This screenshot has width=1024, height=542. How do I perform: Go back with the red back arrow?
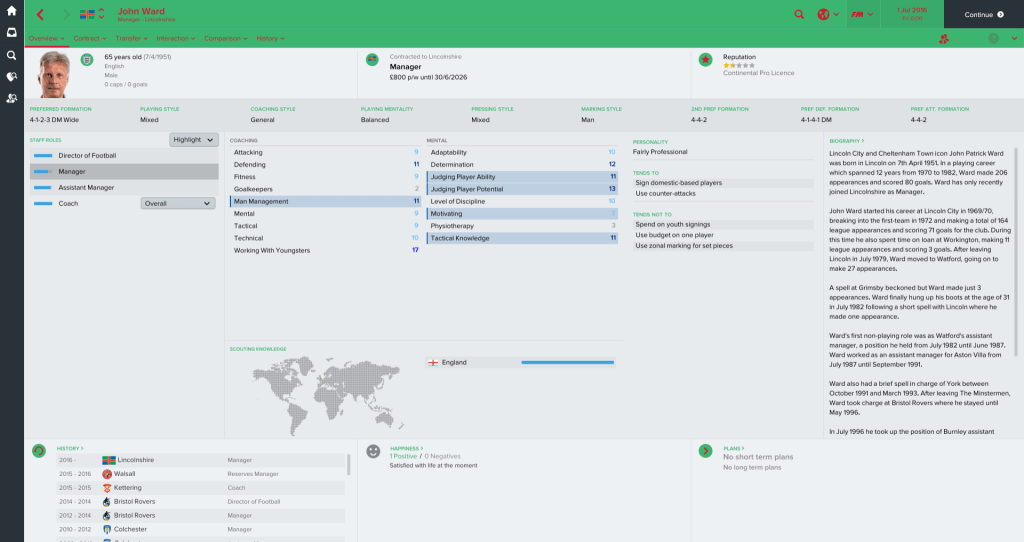point(40,14)
